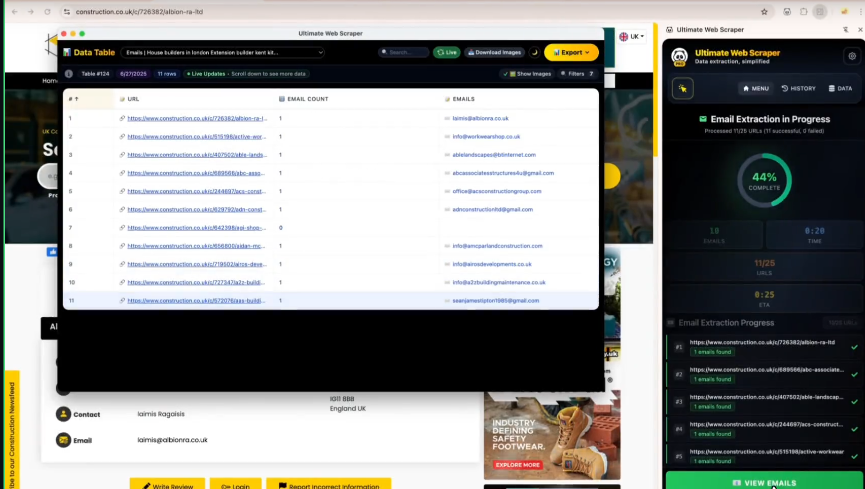Click Report Incorrect Information button
This screenshot has height=489, width=865.
(x=328, y=484)
